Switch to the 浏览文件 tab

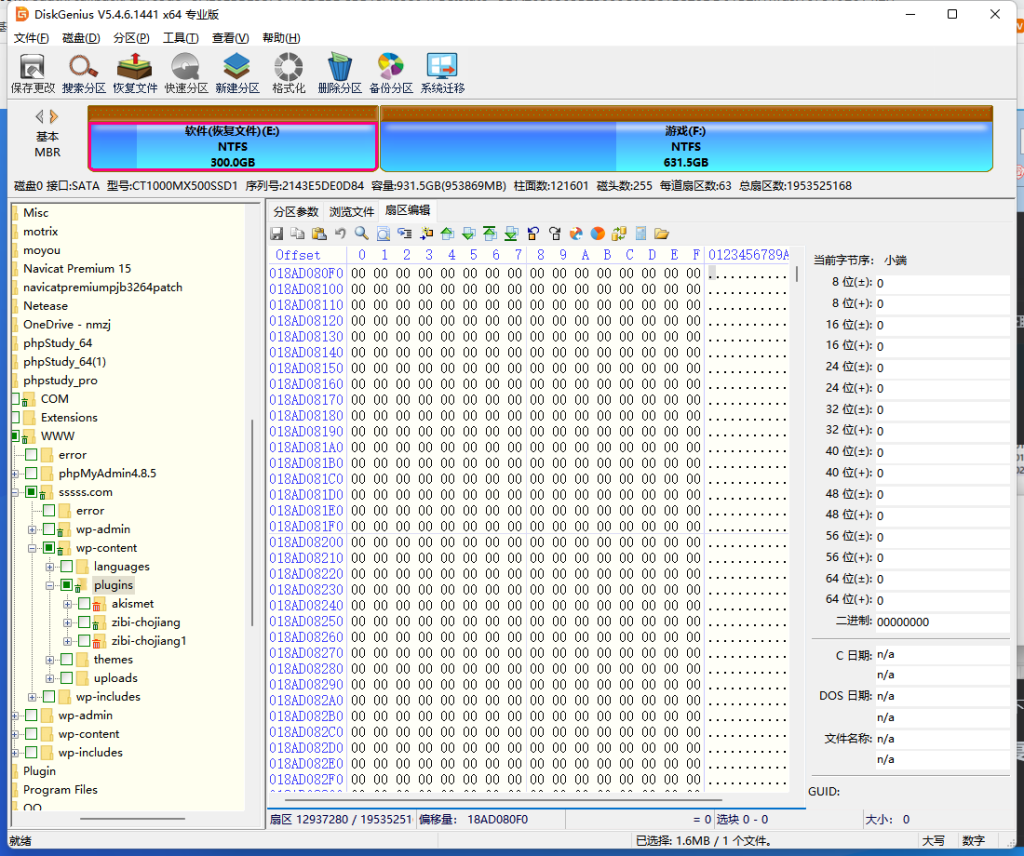coord(352,211)
